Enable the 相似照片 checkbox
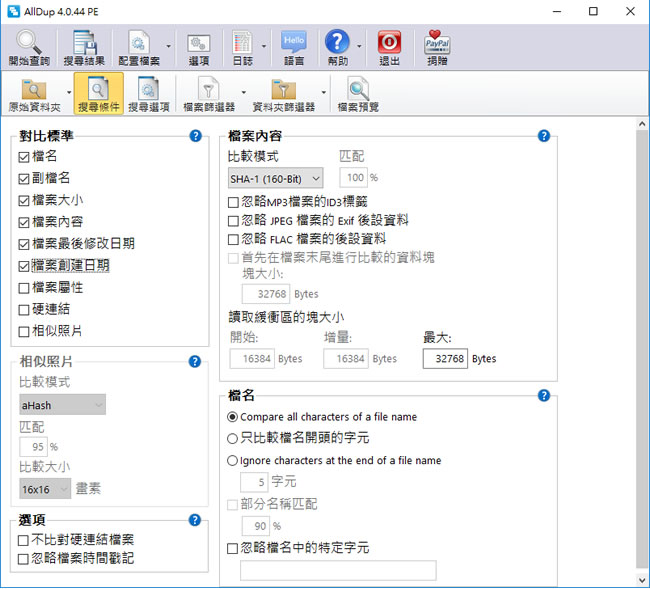This screenshot has width=650, height=589. 25,331
